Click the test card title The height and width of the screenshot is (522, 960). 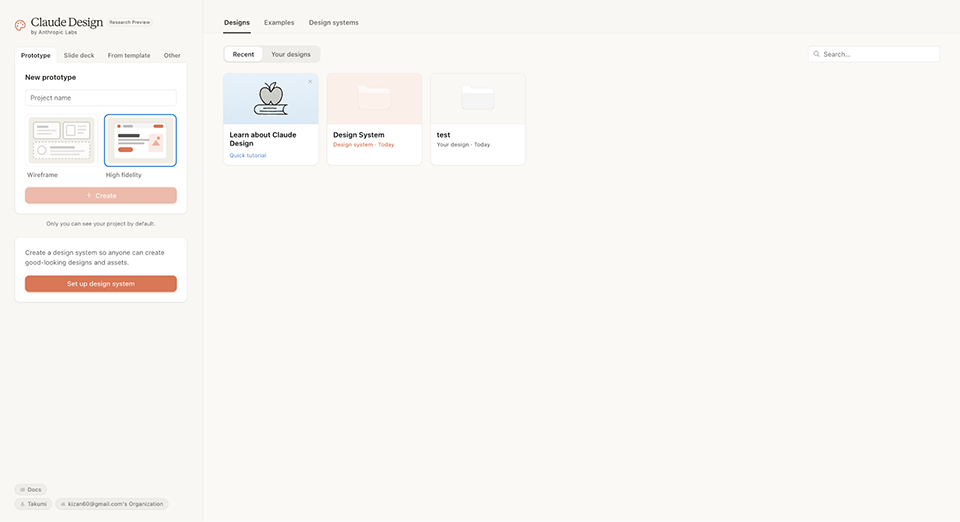(443, 135)
